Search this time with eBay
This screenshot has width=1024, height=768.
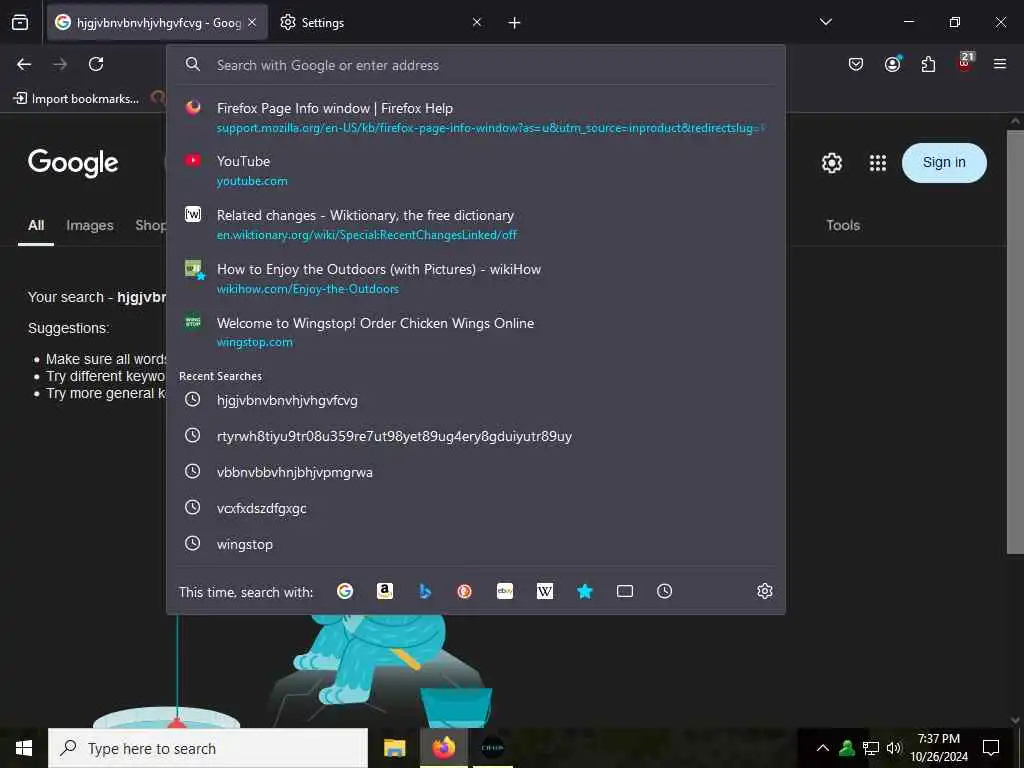[505, 591]
